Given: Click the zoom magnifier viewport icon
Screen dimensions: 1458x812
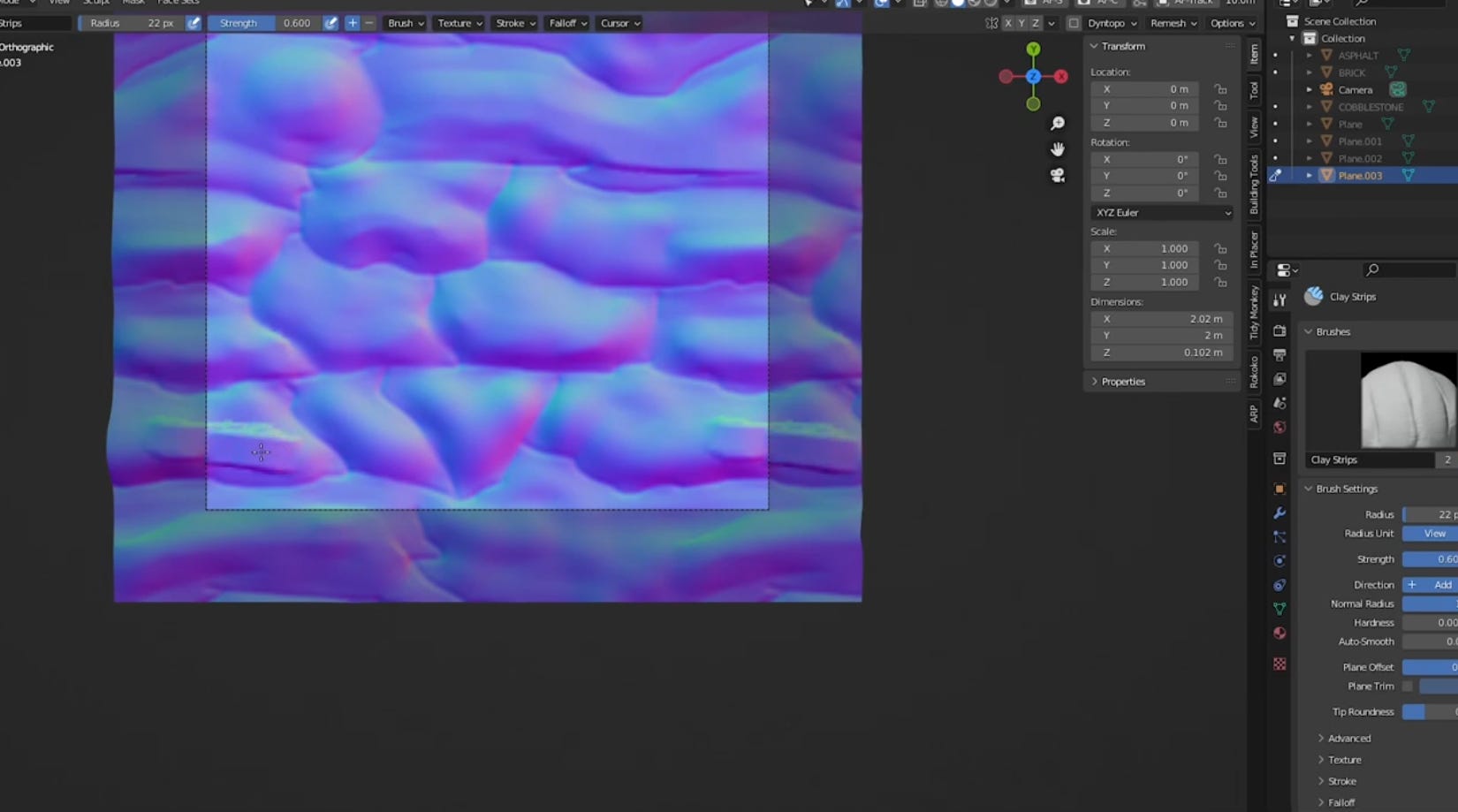Looking at the screenshot, I should coord(1058,124).
